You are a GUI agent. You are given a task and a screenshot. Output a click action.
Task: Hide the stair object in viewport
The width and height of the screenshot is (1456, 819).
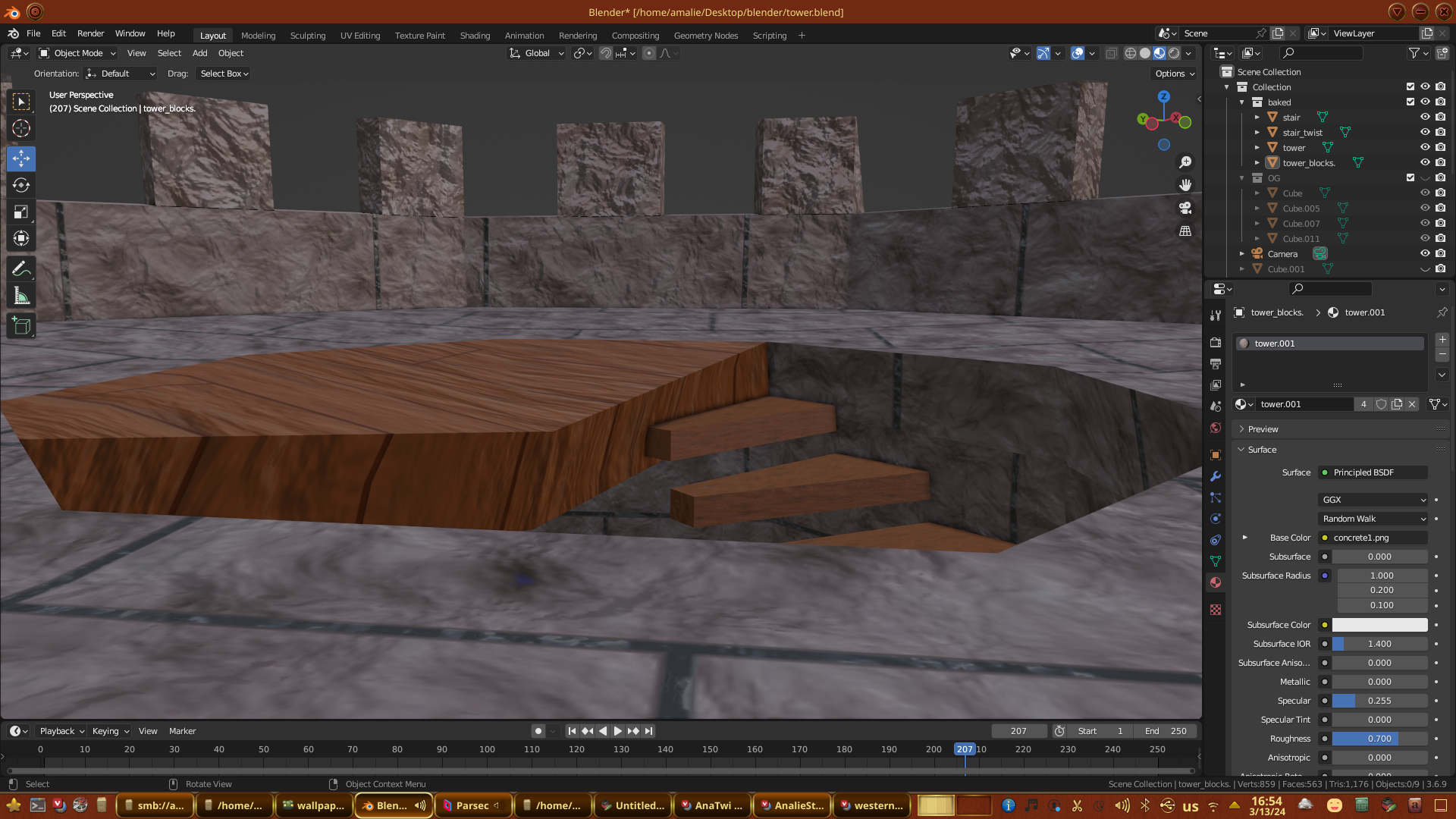coord(1425,118)
